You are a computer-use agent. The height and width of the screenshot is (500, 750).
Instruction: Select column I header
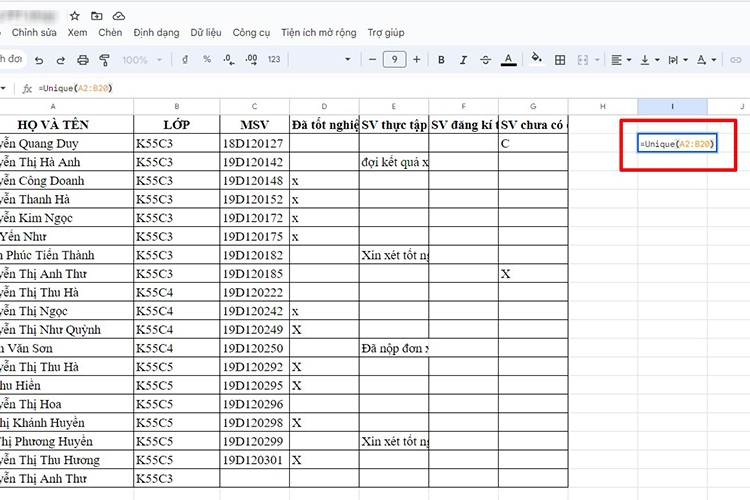pos(673,106)
